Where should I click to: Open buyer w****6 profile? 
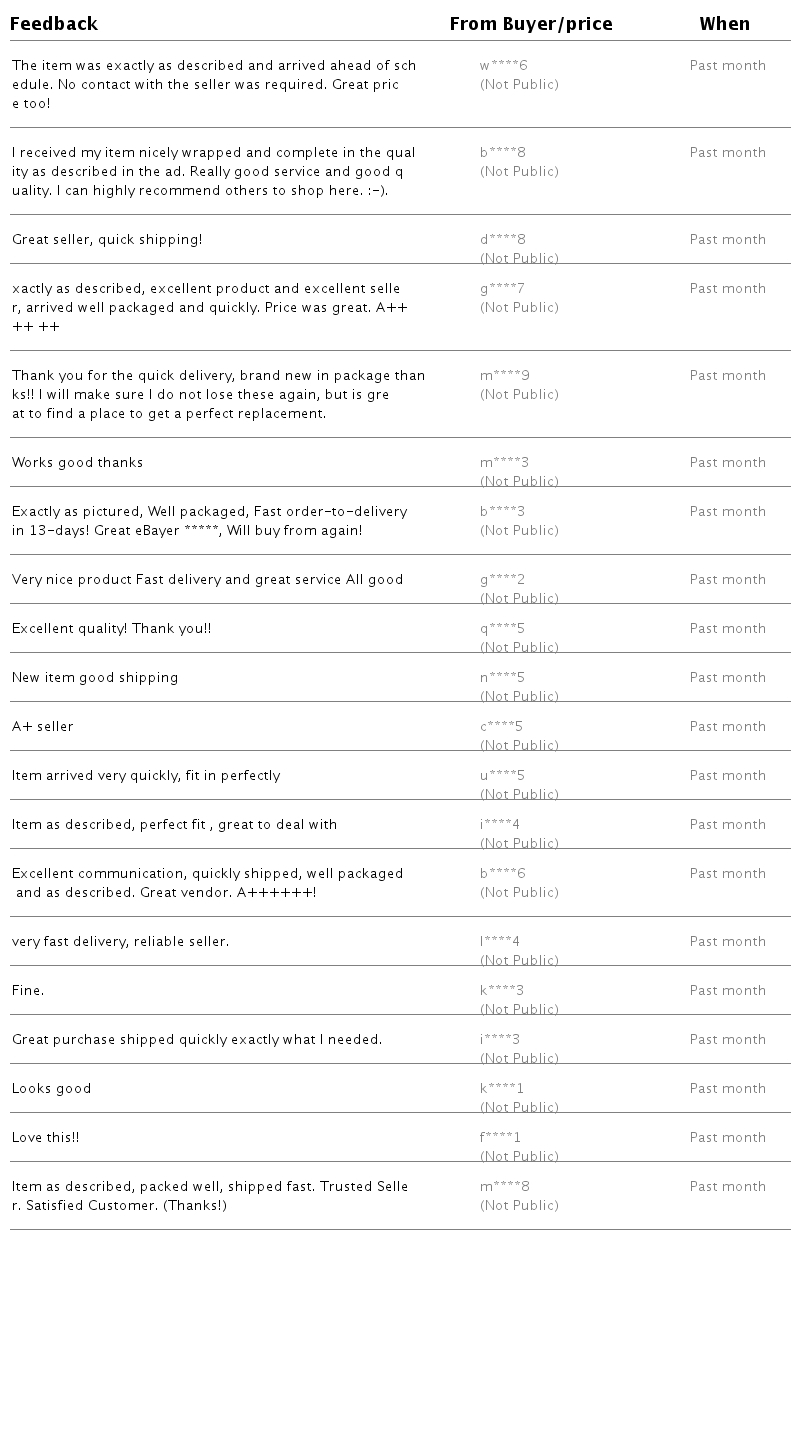(x=503, y=66)
